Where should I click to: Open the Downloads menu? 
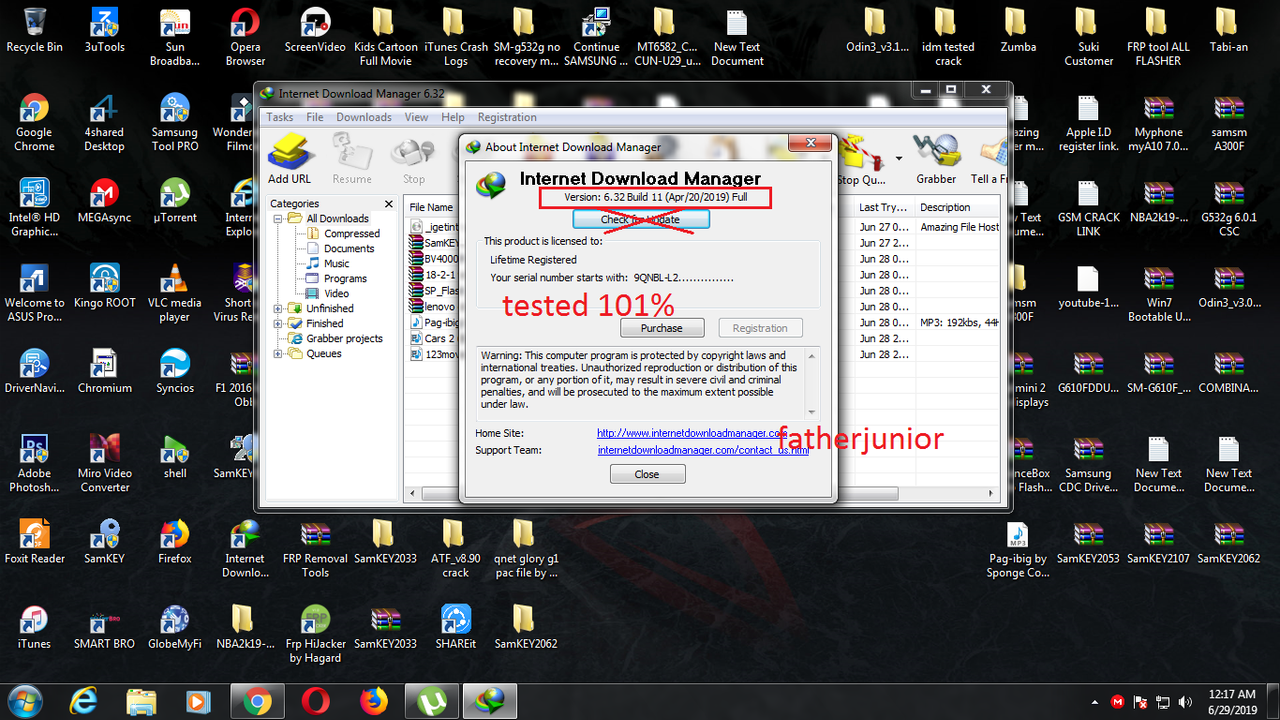[x=364, y=117]
